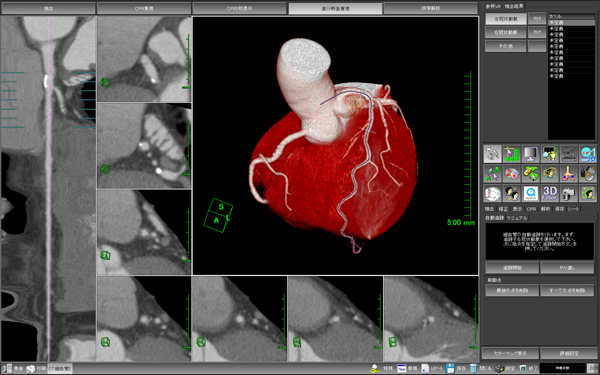
Task: Click the trash can icon in bottom bar
Action: [x=473, y=368]
